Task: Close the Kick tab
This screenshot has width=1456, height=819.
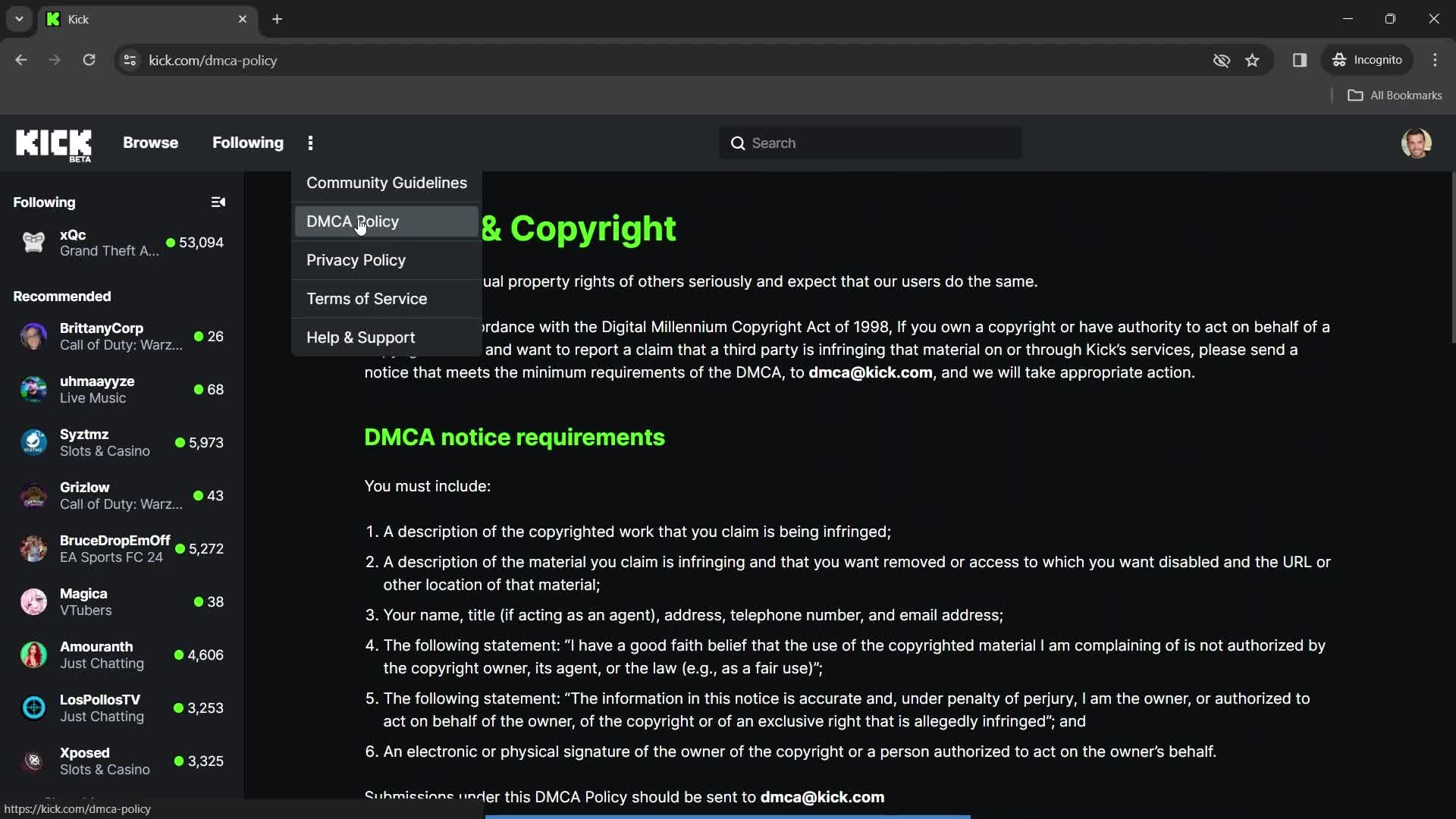Action: pyautogui.click(x=243, y=19)
